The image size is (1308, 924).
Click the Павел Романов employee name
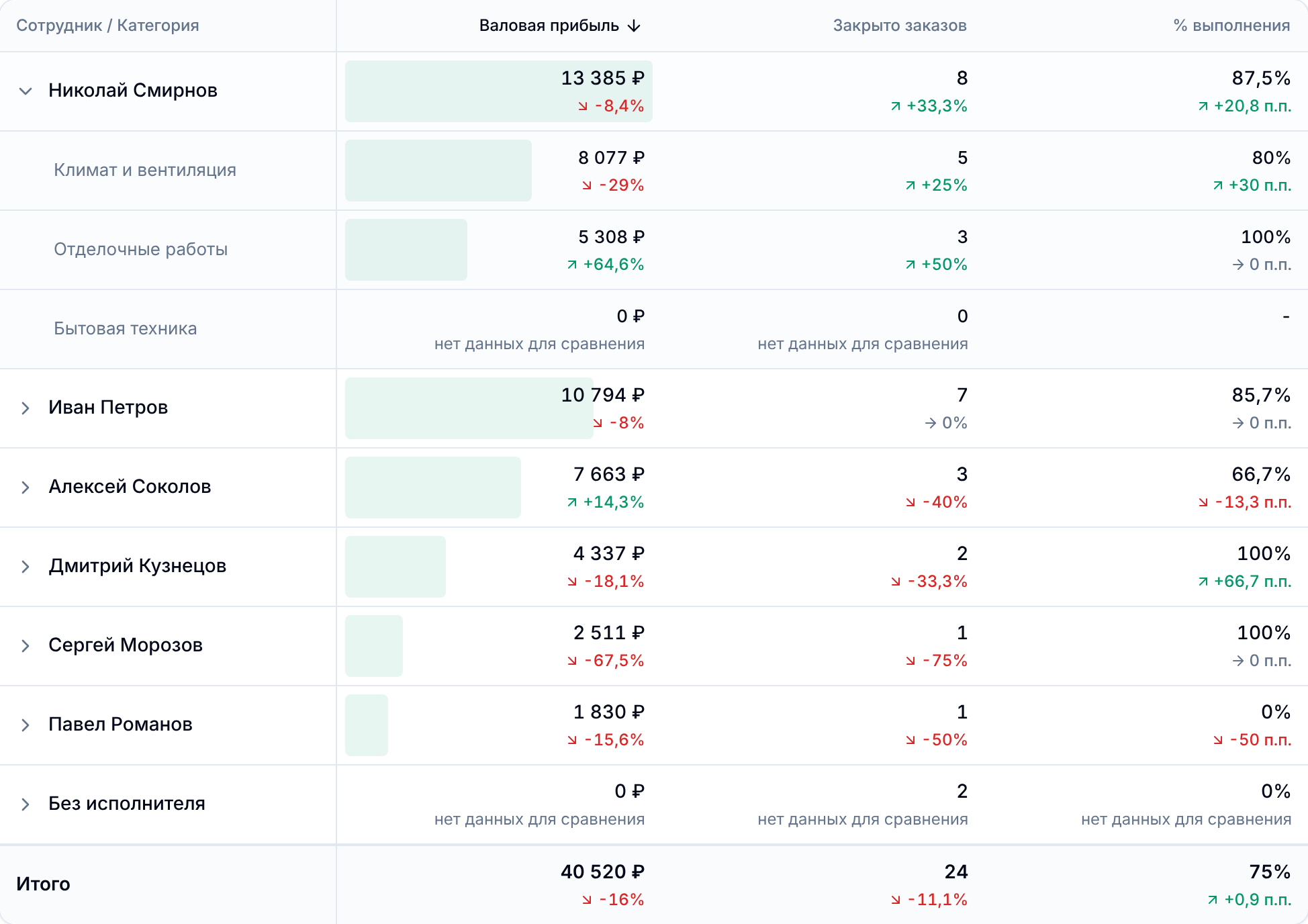[120, 725]
